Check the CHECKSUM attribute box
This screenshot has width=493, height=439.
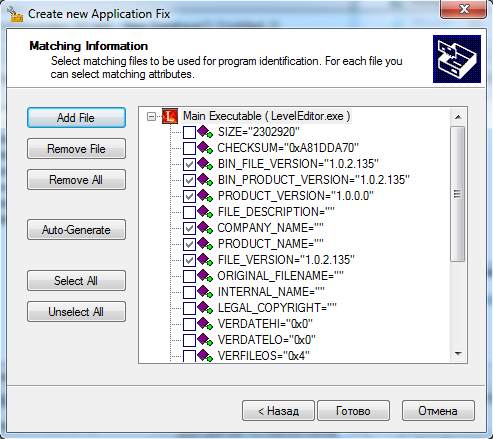189,148
